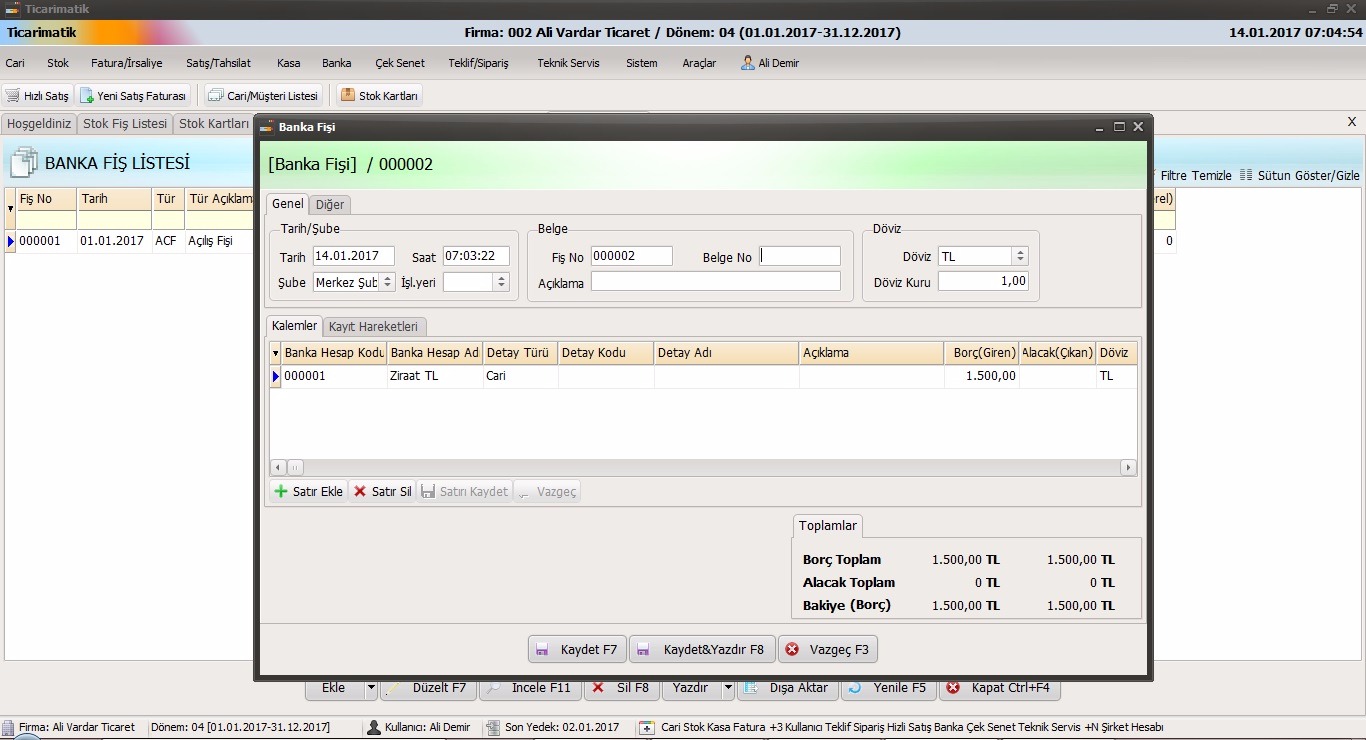This screenshot has height=740, width=1366.
Task: Click the Açıklama input field
Action: (715, 282)
